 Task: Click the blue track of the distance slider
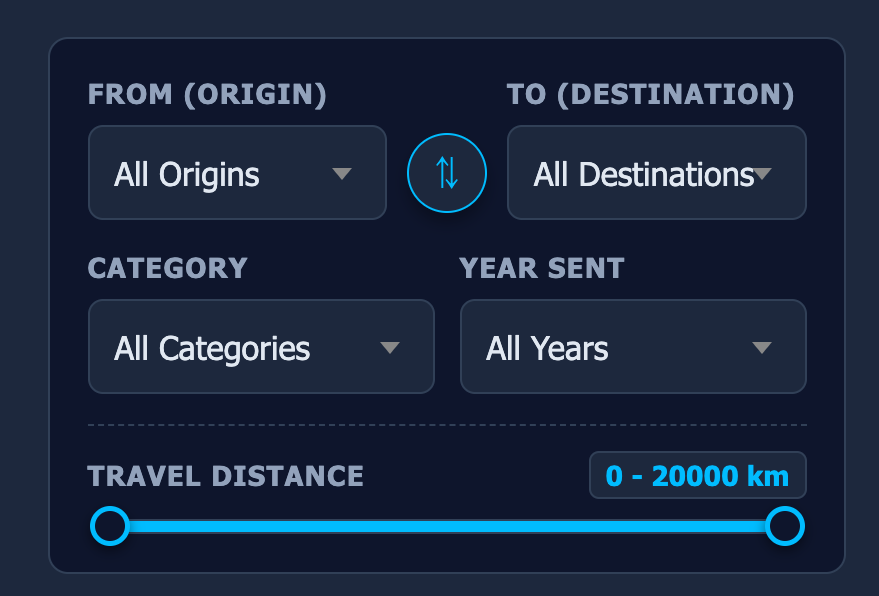[x=448, y=525]
